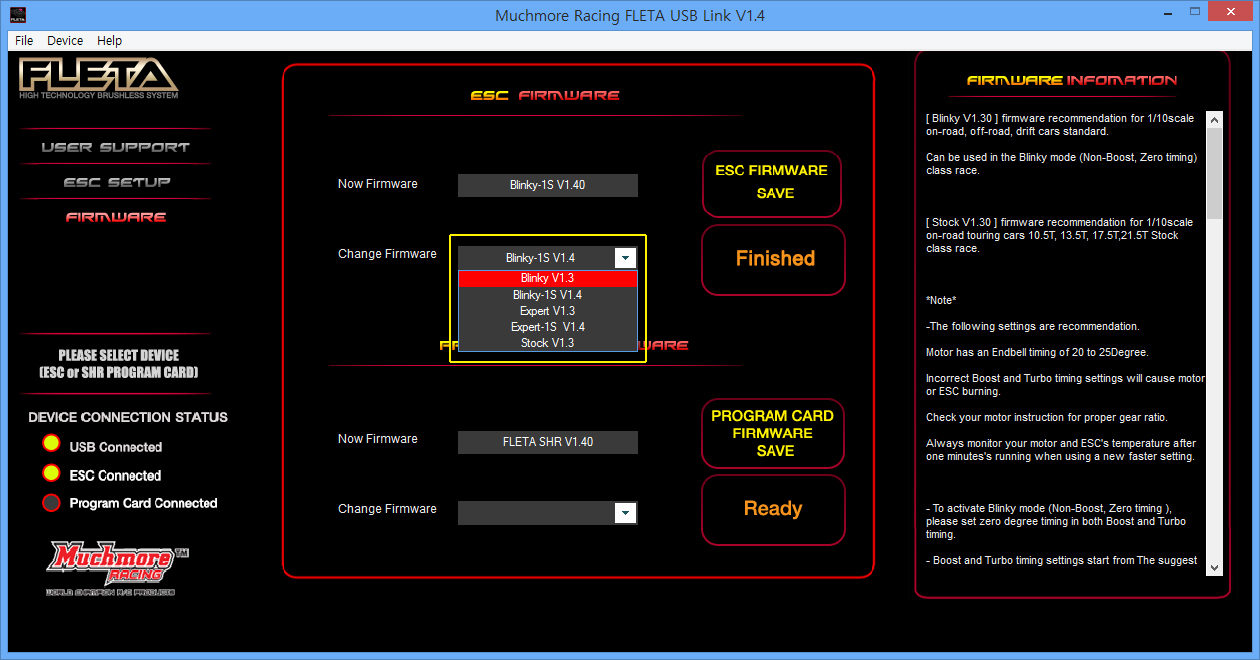The image size is (1260, 660).
Task: Click firmware information scrollbar thumb
Action: (1214, 174)
